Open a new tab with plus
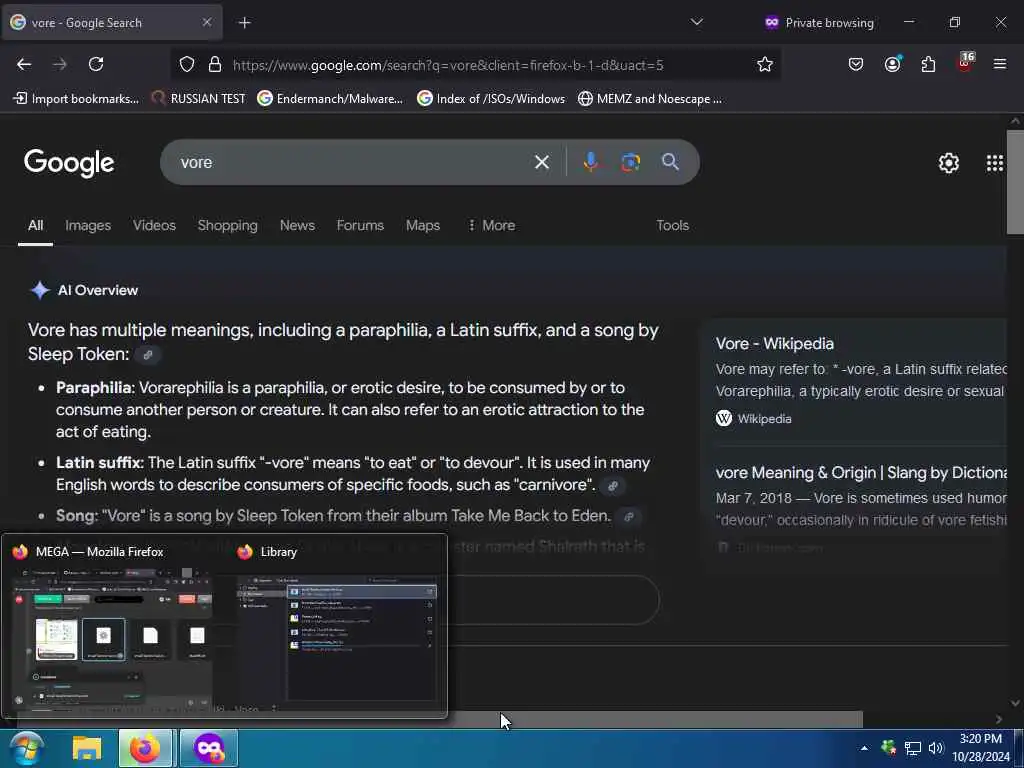 pyautogui.click(x=244, y=22)
